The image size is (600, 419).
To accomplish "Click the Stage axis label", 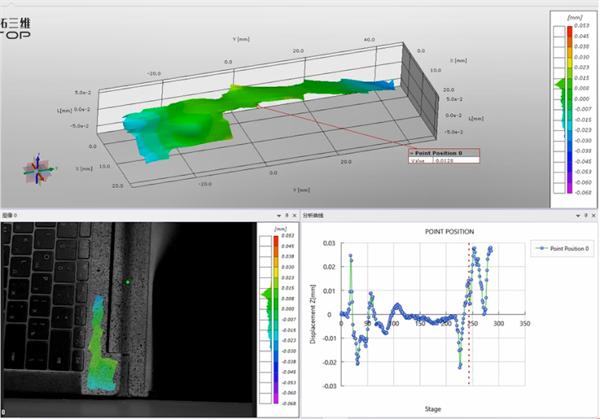I will tap(433, 409).
